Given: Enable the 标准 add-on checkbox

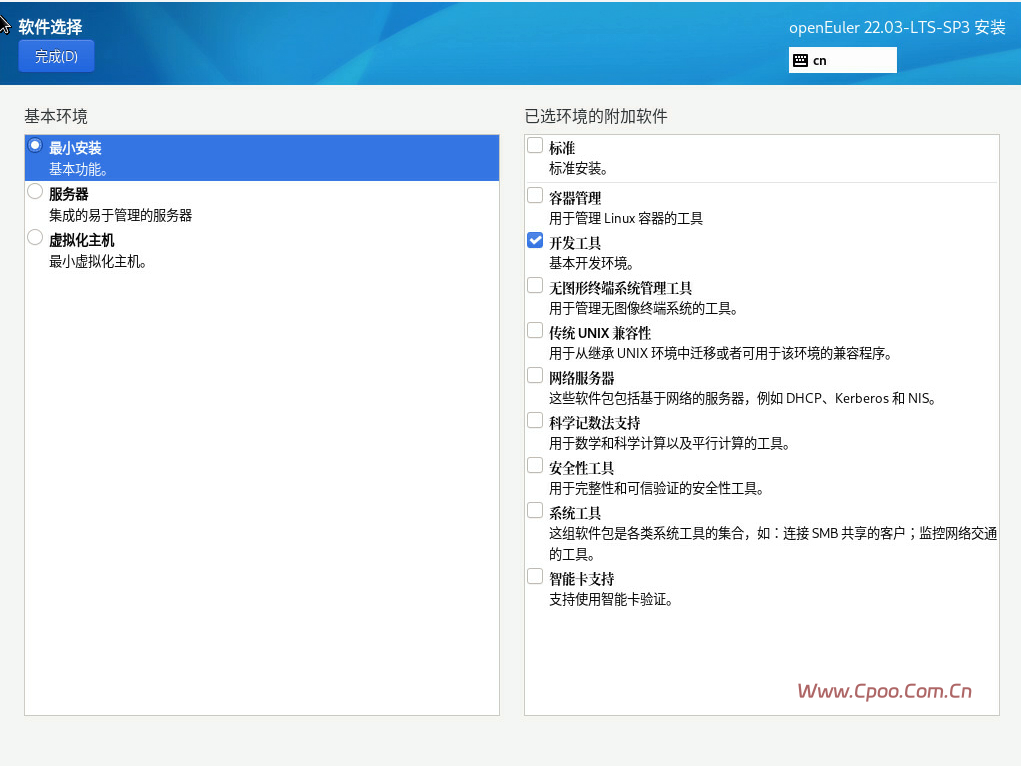Looking at the screenshot, I should (535, 145).
